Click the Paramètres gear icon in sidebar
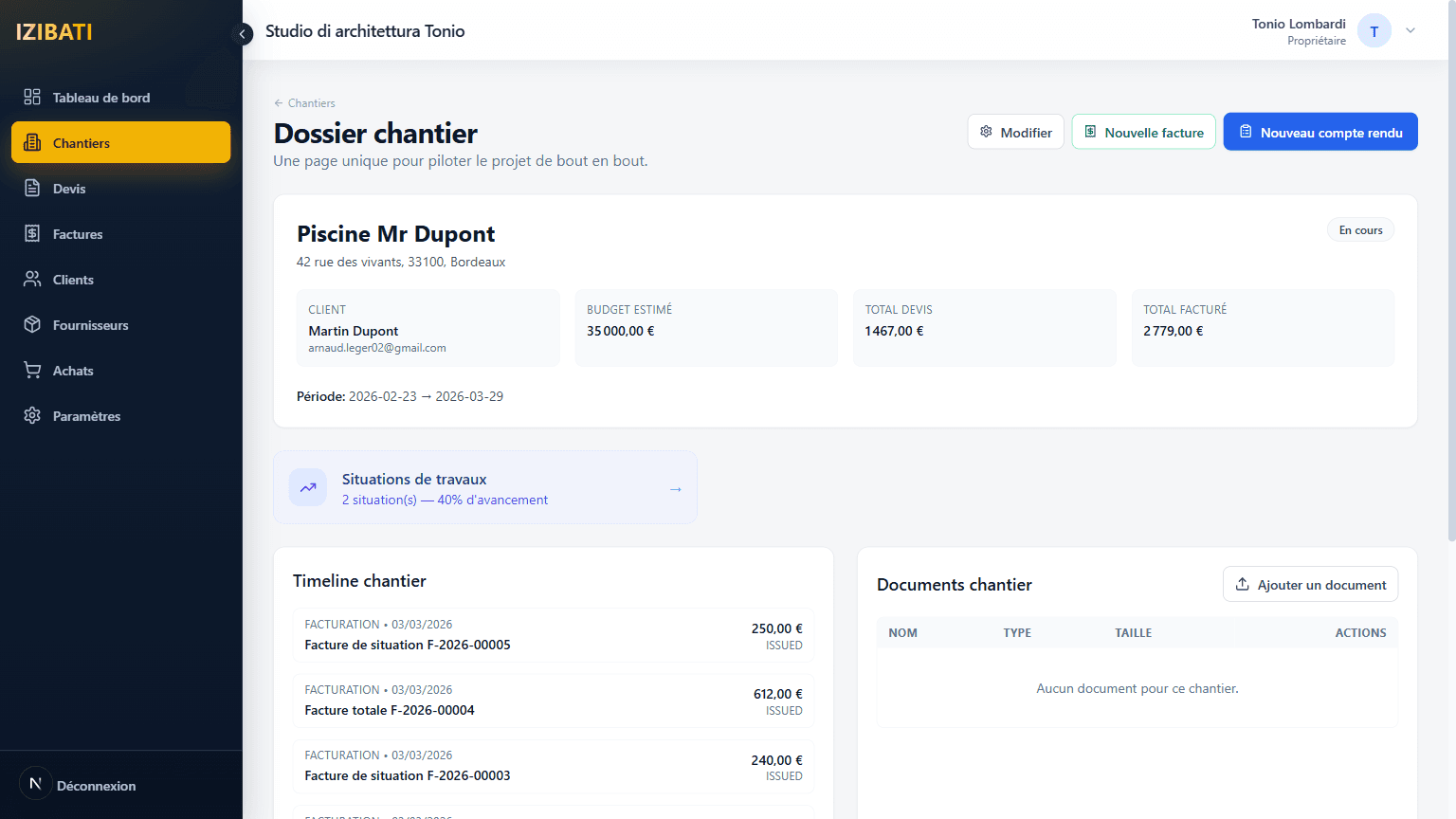Viewport: 1456px width, 819px height. pos(32,415)
